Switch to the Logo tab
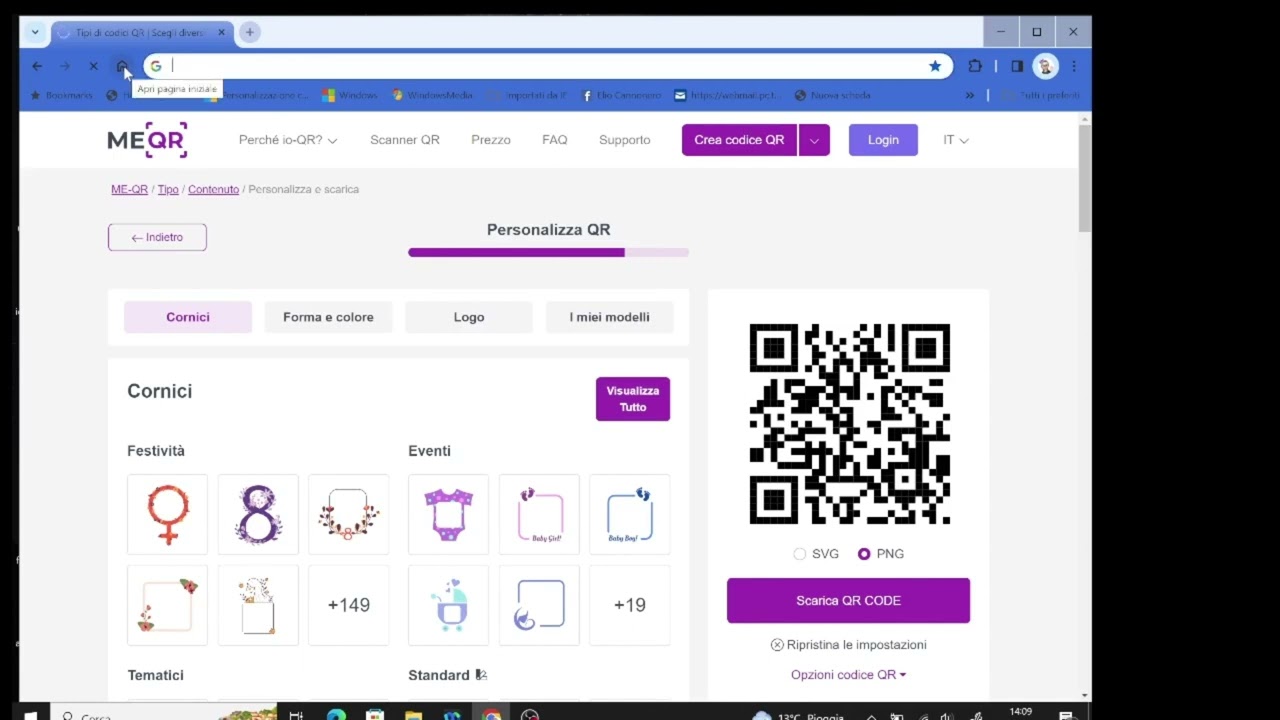Screen dimensions: 1280x720 click(x=469, y=317)
